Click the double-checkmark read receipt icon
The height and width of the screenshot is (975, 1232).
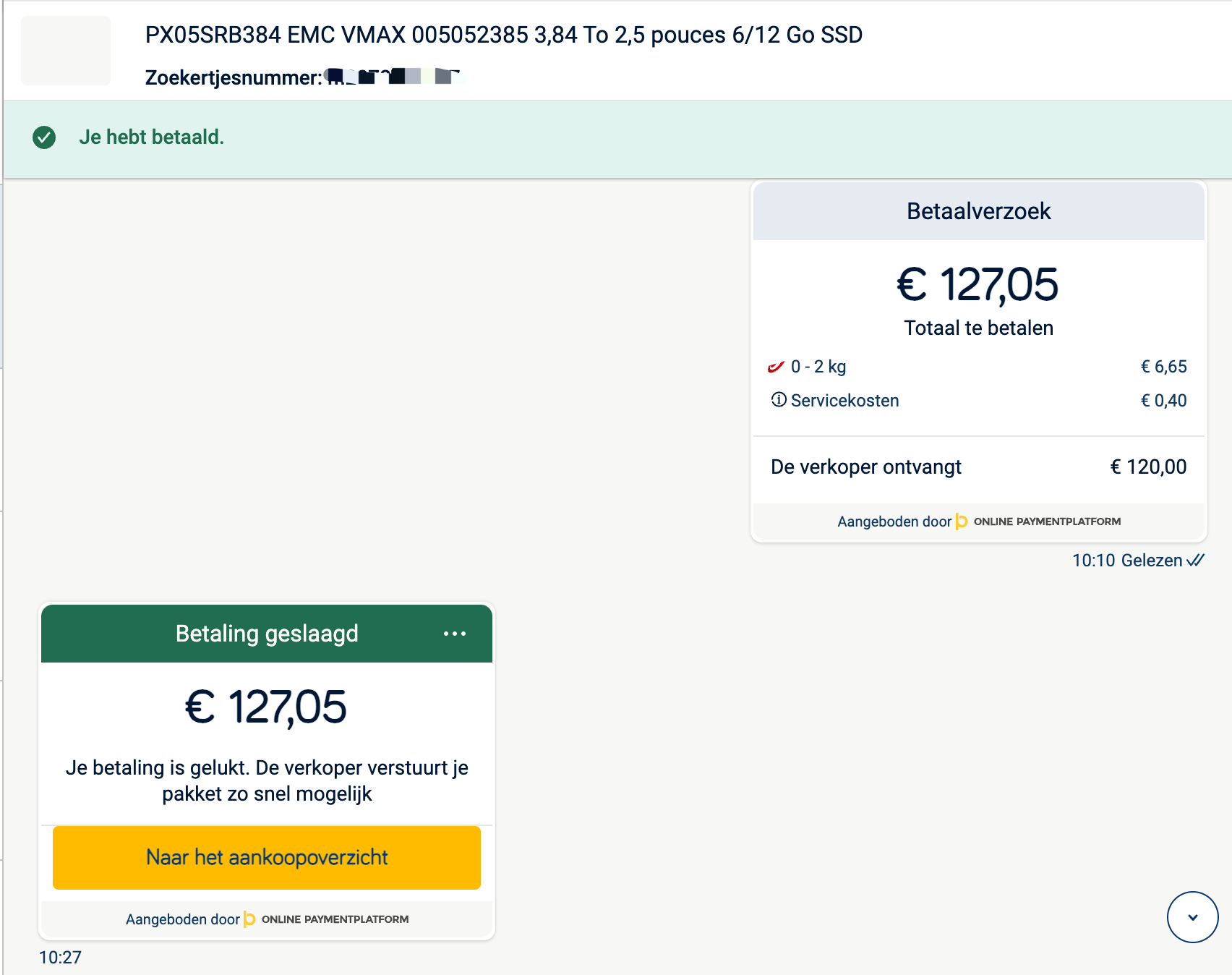click(1196, 561)
